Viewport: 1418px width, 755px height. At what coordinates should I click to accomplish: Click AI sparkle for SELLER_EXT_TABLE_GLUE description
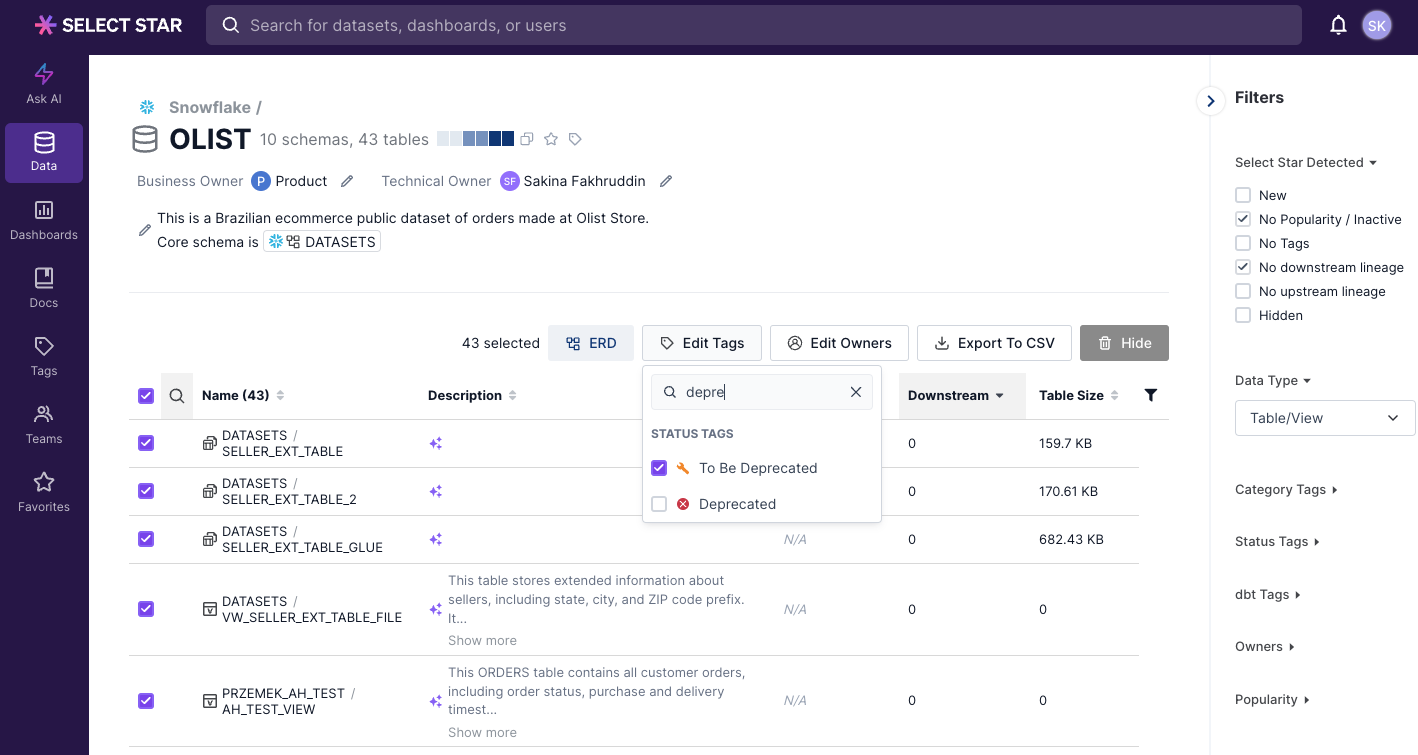click(435, 539)
